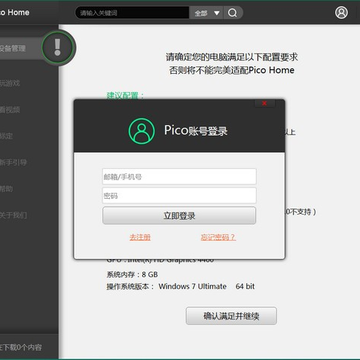This screenshot has height=360, width=360.
Task: Focus the 邮箱/手机号 input field
Action: pyautogui.click(x=179, y=177)
